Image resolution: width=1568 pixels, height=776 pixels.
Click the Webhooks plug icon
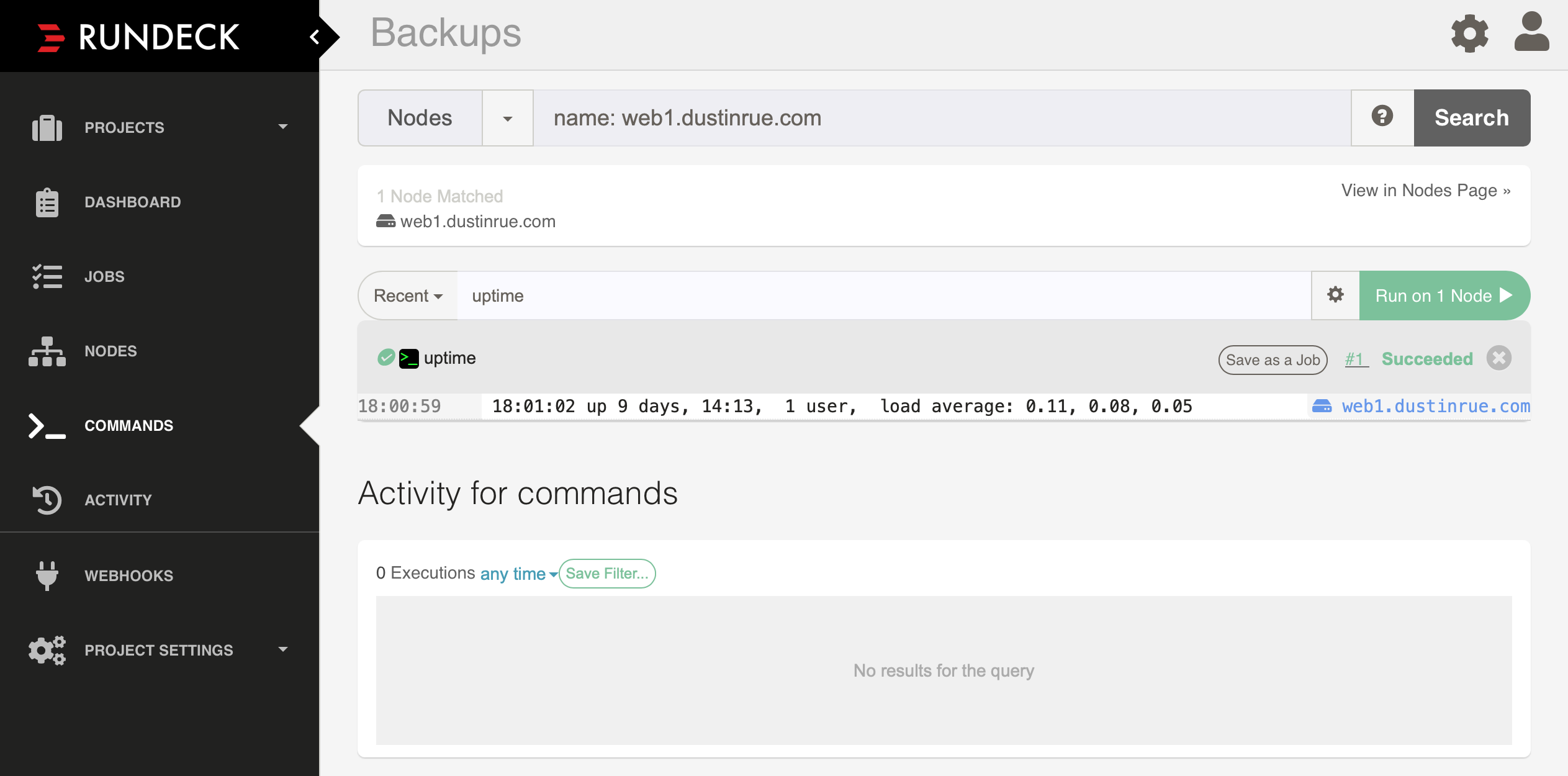47,576
